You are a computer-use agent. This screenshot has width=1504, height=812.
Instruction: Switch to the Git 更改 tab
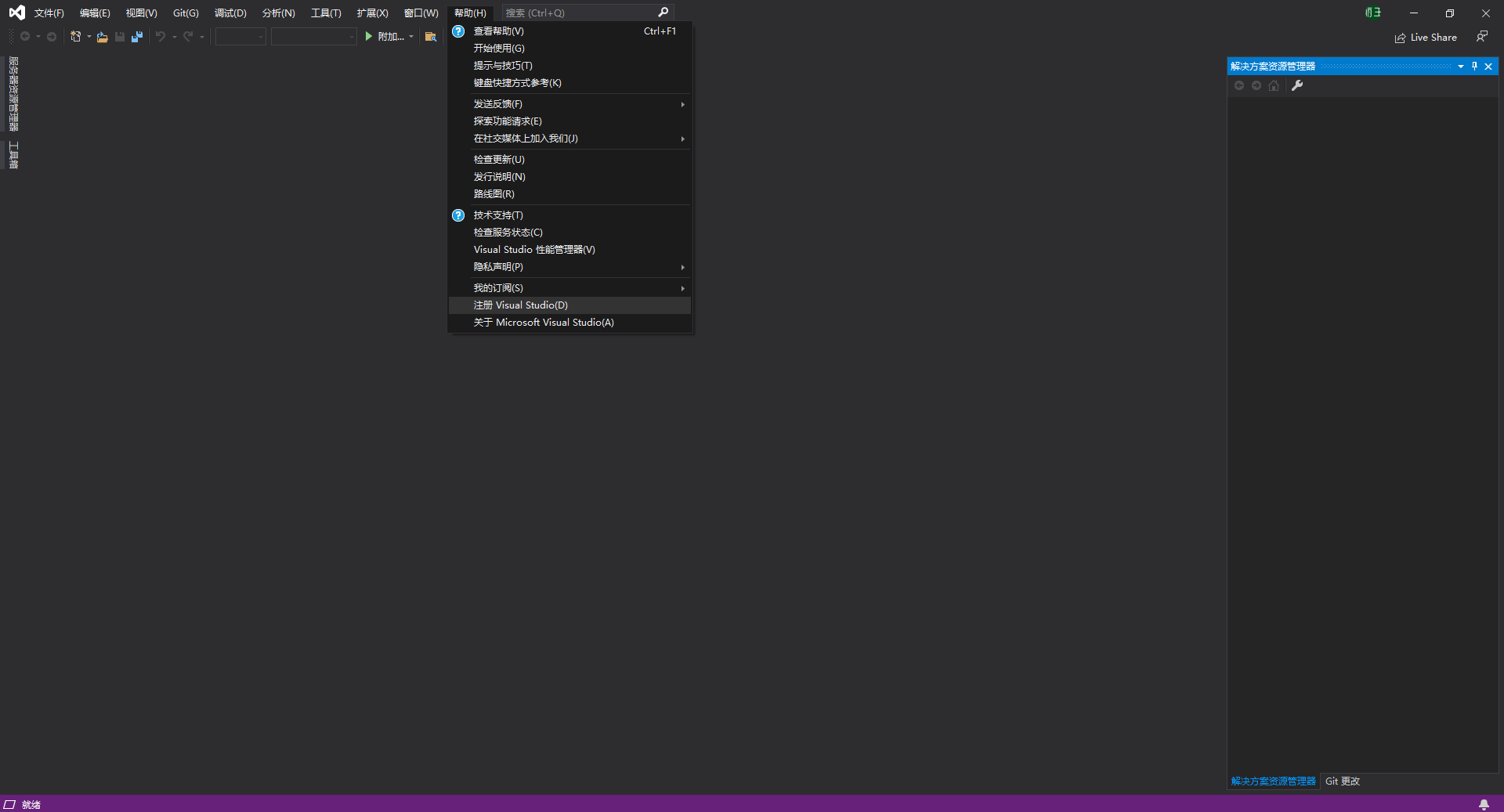pos(1343,781)
